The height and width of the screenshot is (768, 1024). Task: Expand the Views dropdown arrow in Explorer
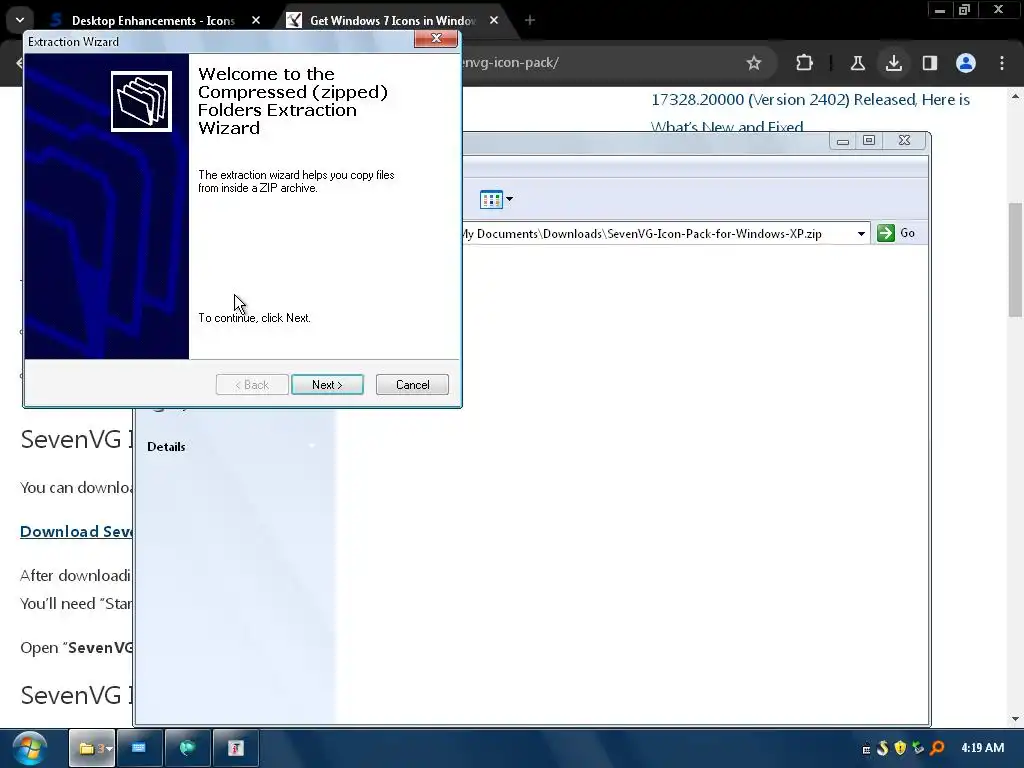point(509,199)
